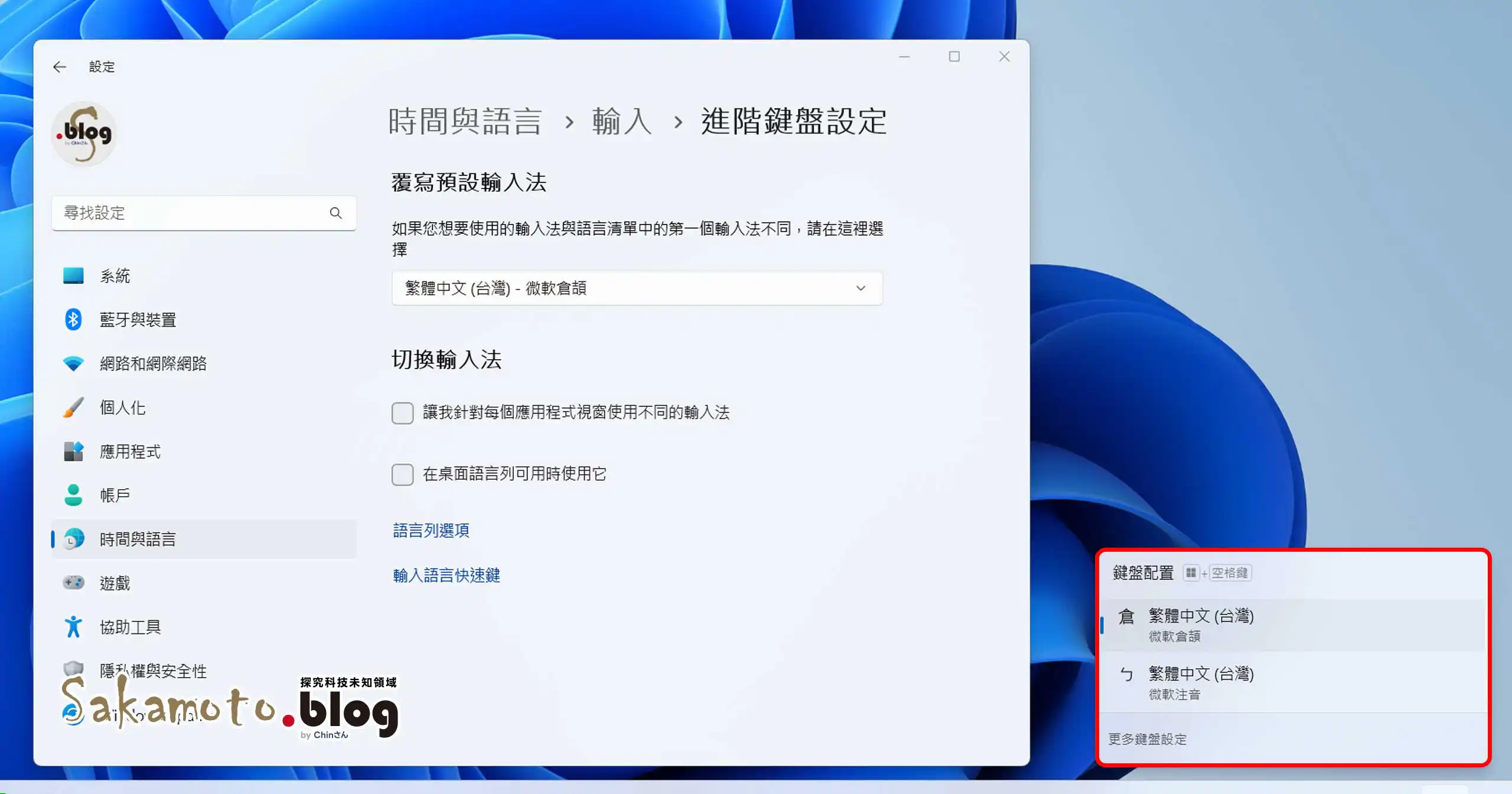Click the Personalization paintbrush icon
The width and height of the screenshot is (1512, 794).
click(73, 408)
